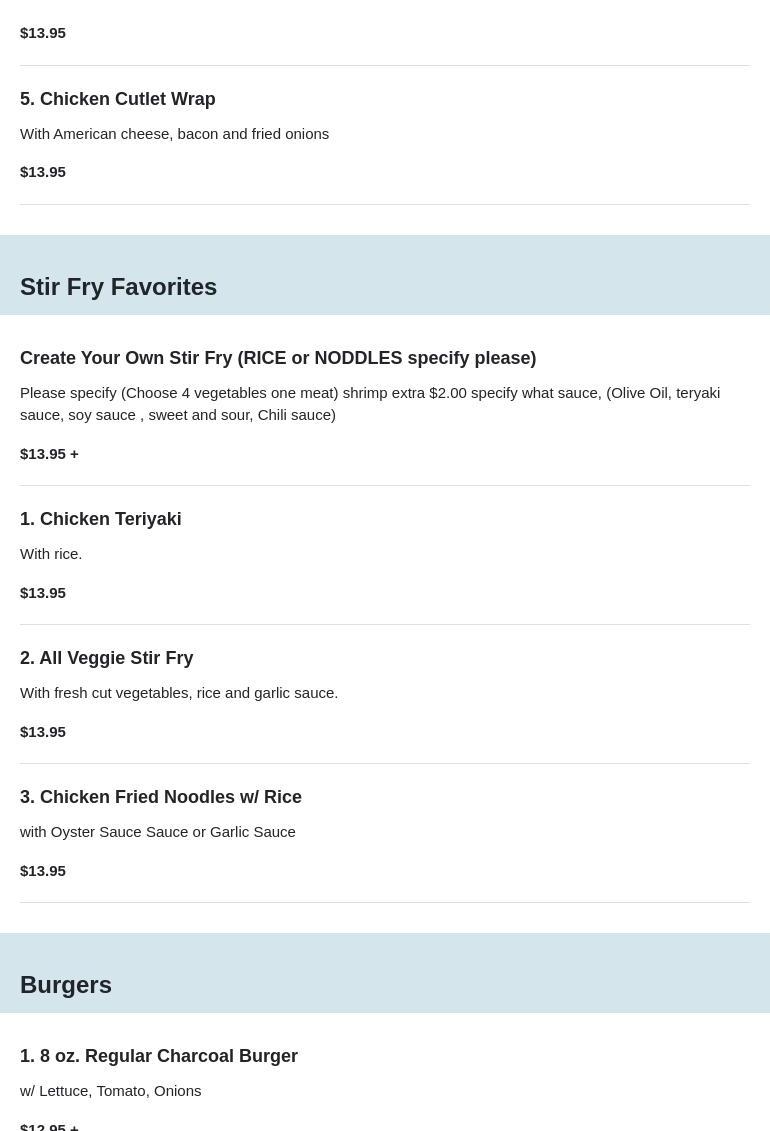Click the Chicken Fried Noodles $13.95 price
Image resolution: width=770 pixels, height=1131 pixels.
pos(43,871)
